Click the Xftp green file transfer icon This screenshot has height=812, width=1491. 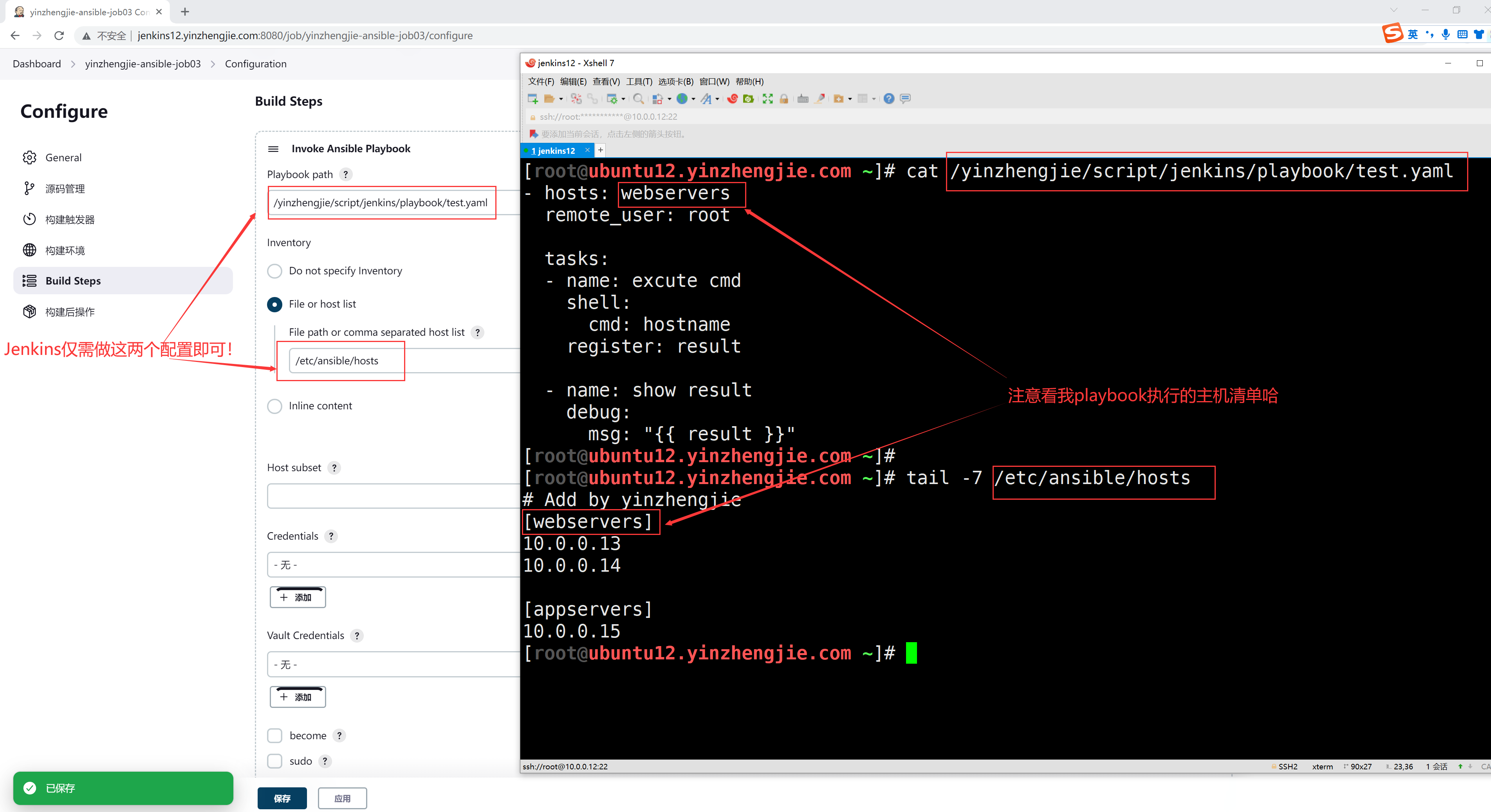748,99
